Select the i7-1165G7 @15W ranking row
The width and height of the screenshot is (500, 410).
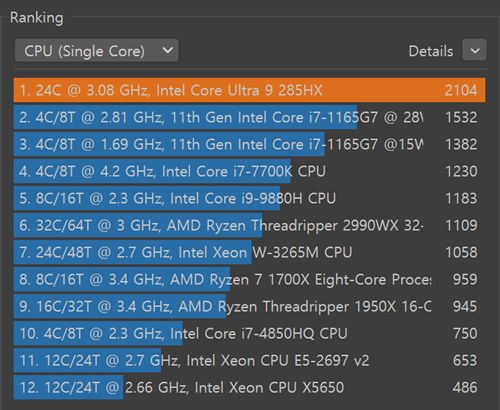coord(249,144)
